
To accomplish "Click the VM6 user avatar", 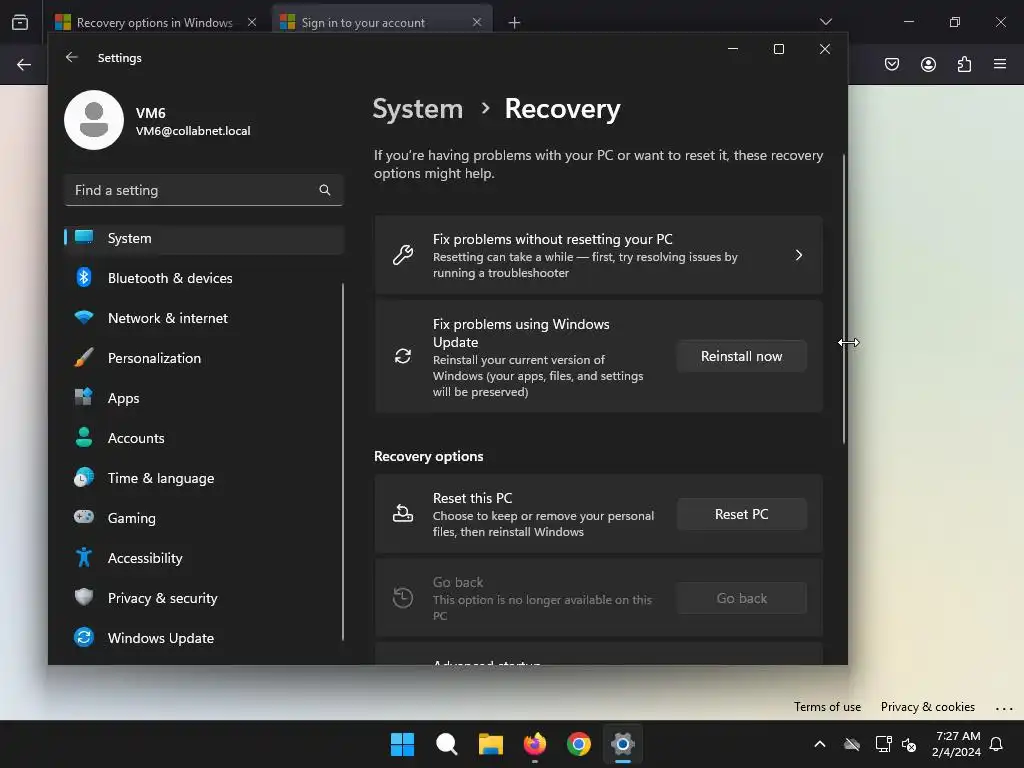I will click(x=94, y=120).
